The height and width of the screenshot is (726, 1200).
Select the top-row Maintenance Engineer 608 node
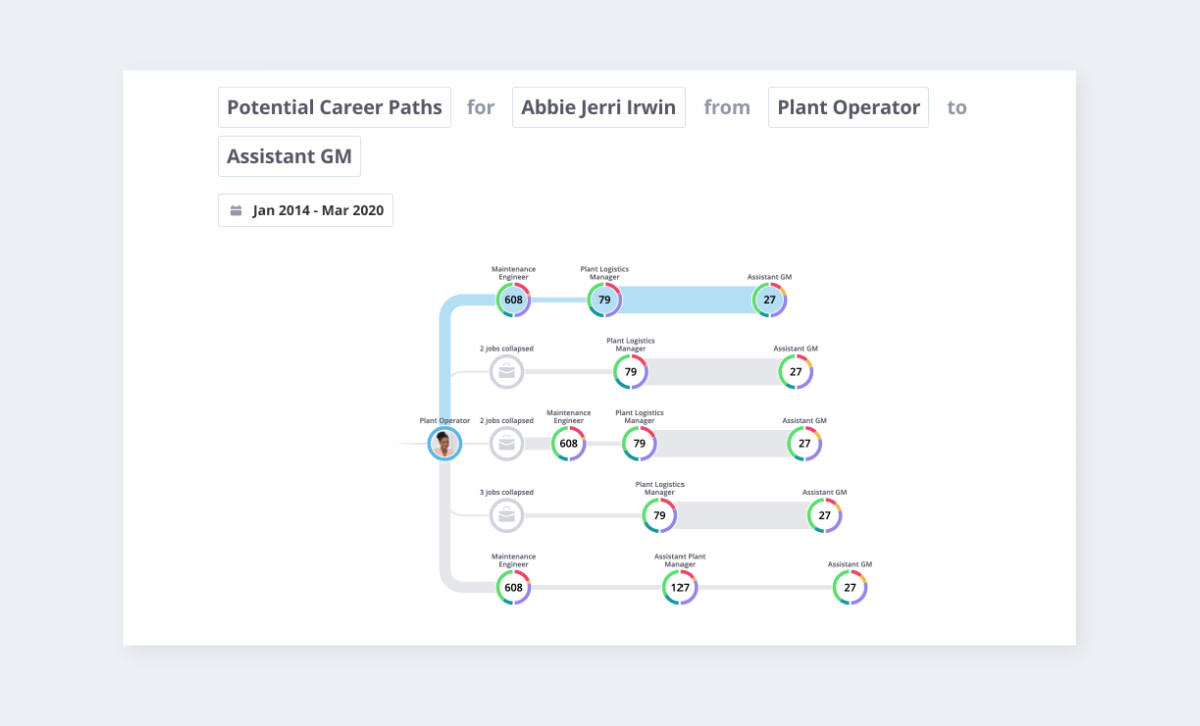(513, 300)
